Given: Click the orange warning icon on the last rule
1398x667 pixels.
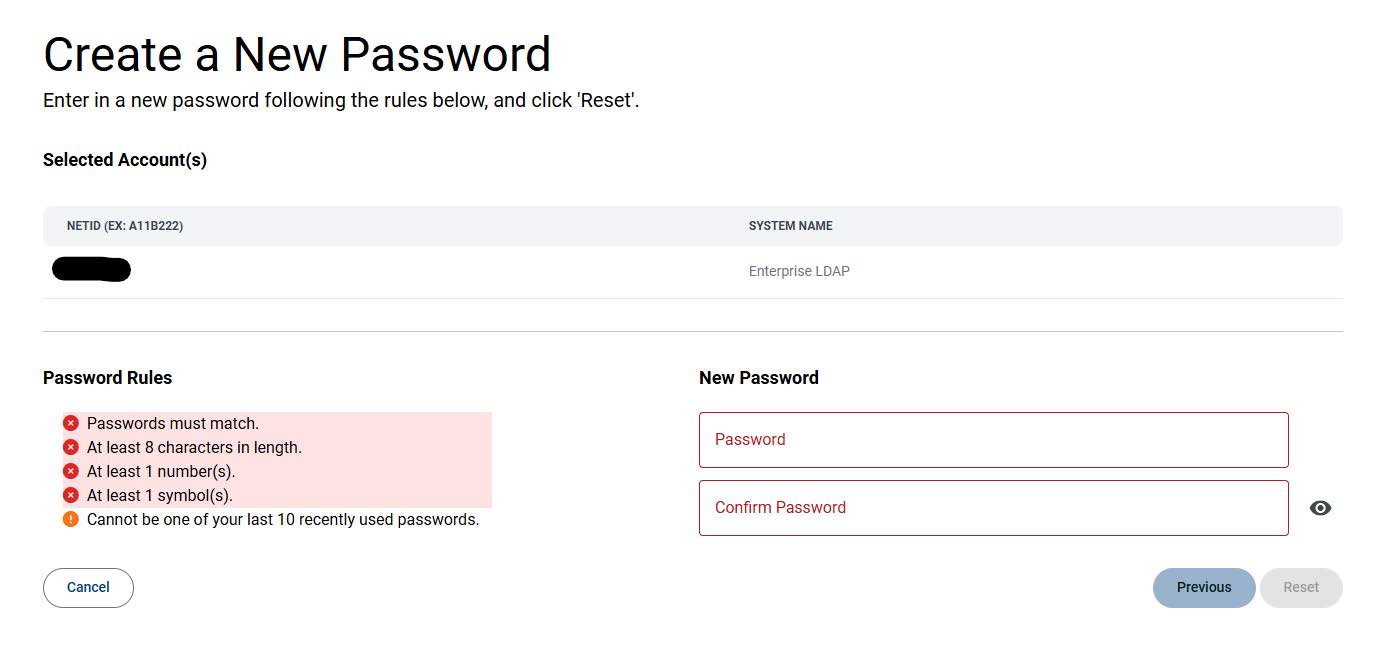Looking at the screenshot, I should point(70,519).
